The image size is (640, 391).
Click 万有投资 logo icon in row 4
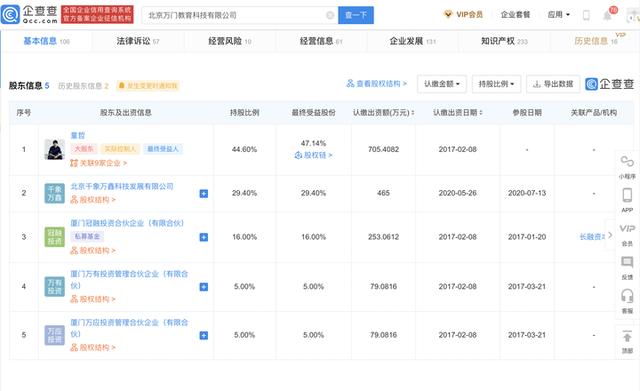click(x=55, y=287)
